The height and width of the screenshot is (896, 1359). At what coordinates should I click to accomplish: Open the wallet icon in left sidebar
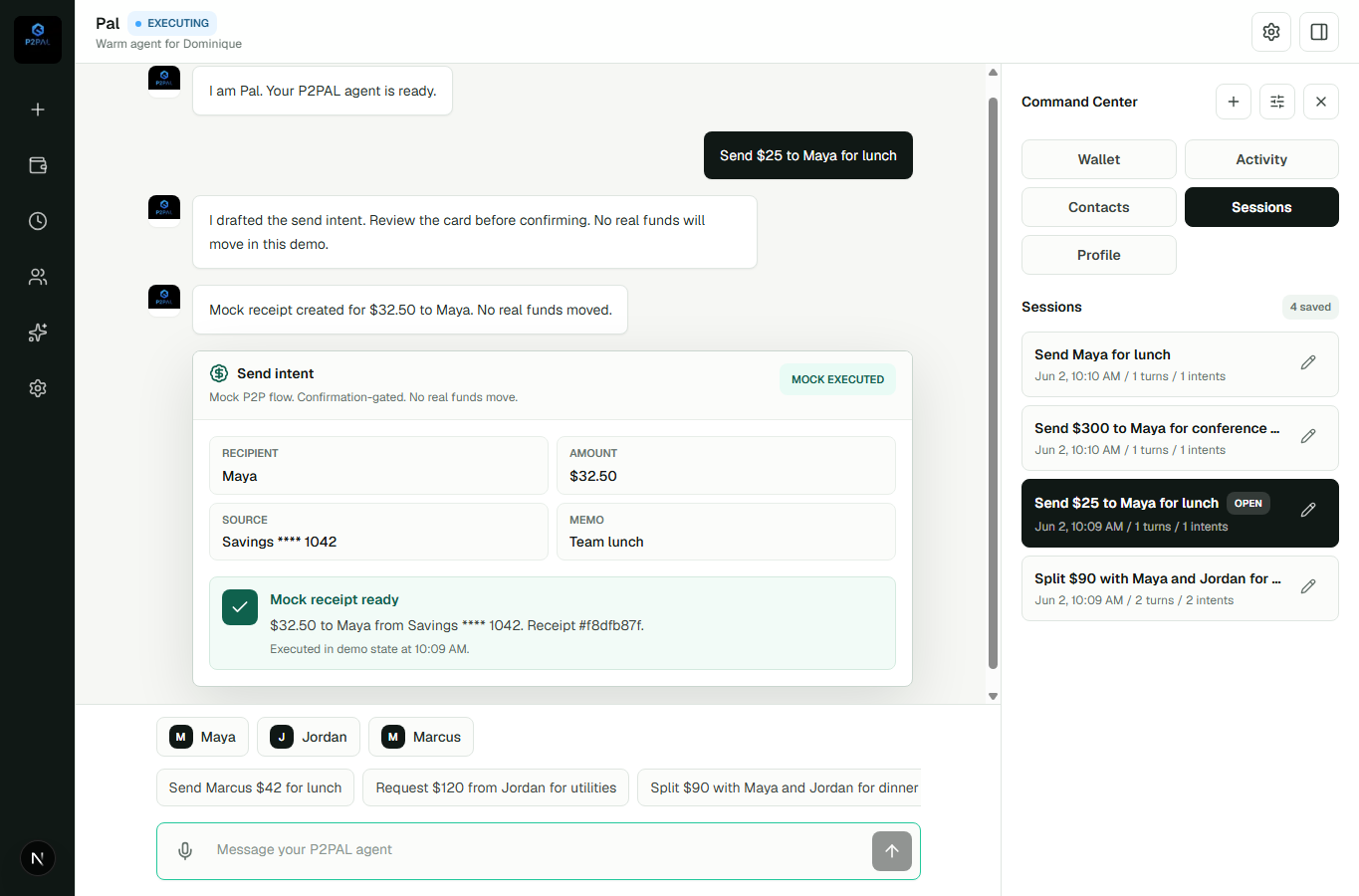[x=38, y=165]
